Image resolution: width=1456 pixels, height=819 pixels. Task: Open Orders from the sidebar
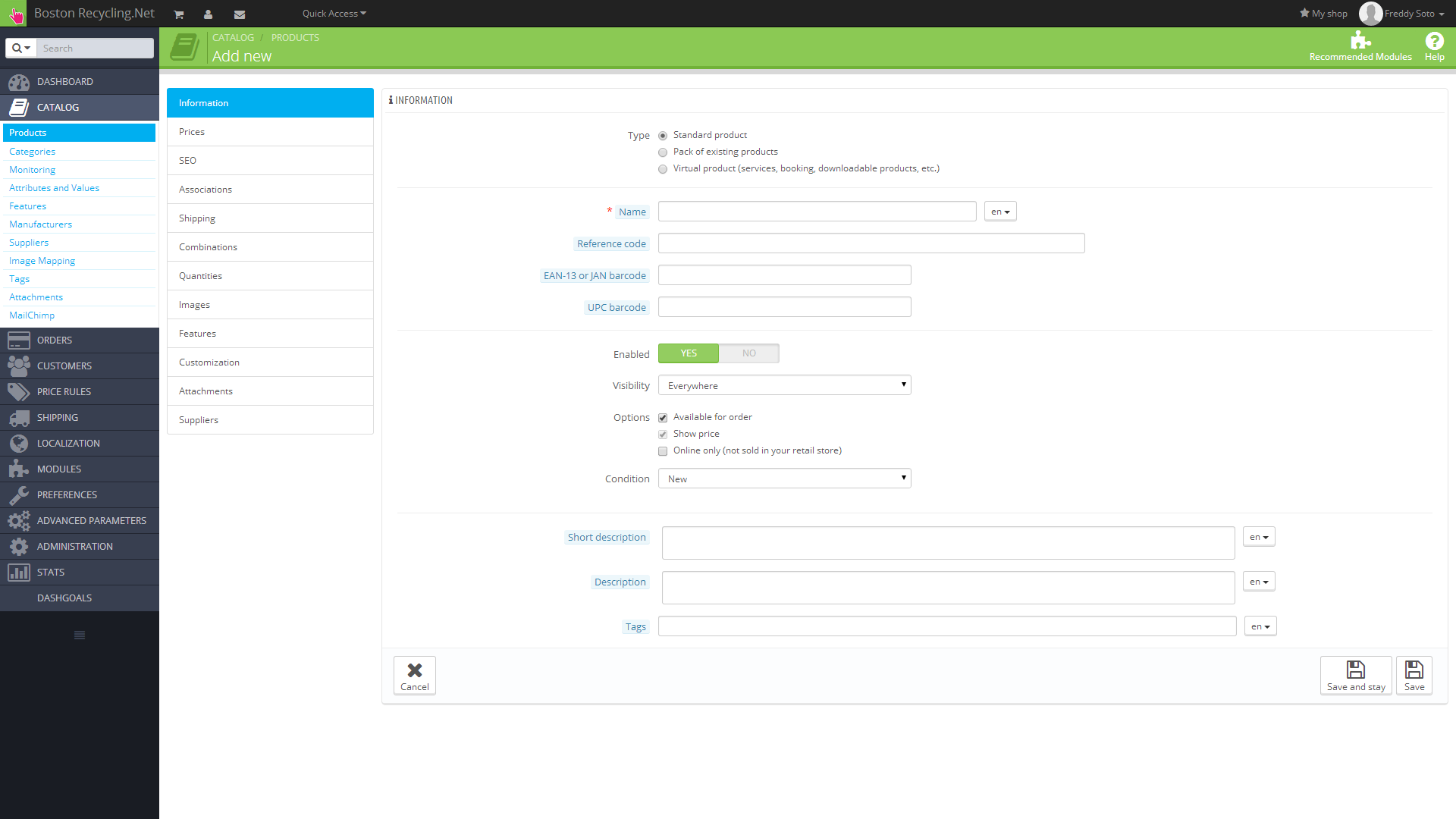(x=55, y=340)
